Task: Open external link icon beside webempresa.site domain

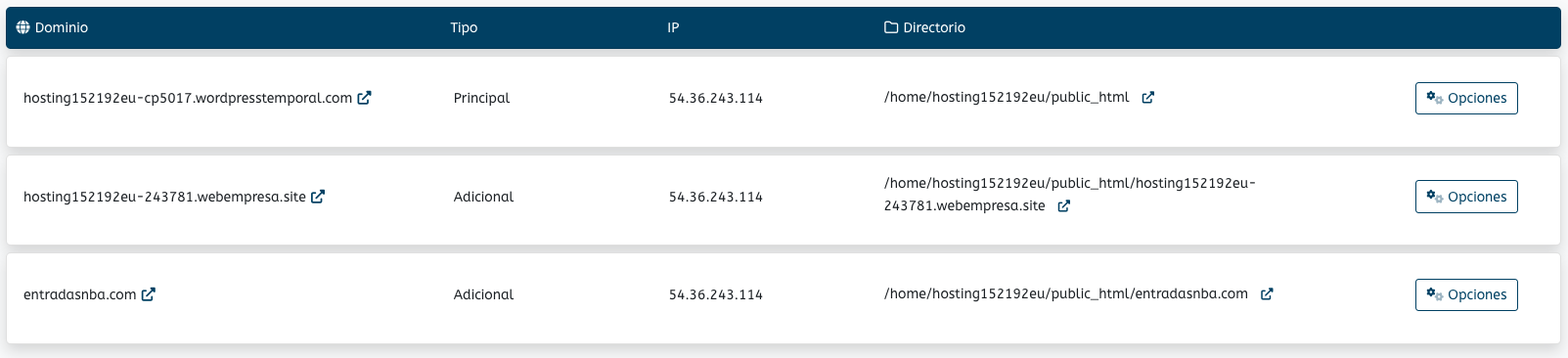Action: coord(318,197)
